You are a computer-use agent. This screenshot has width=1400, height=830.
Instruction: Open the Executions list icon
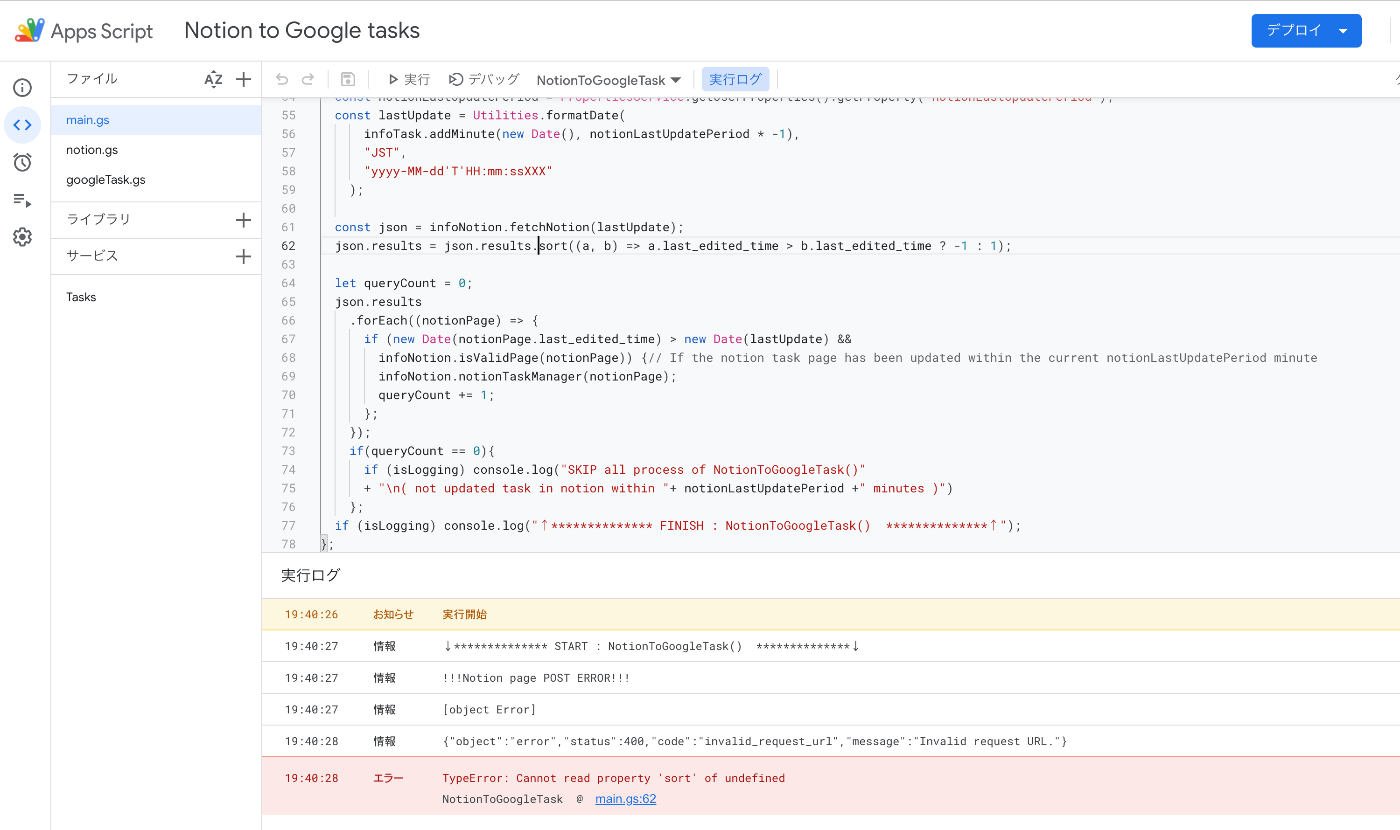pyautogui.click(x=22, y=200)
